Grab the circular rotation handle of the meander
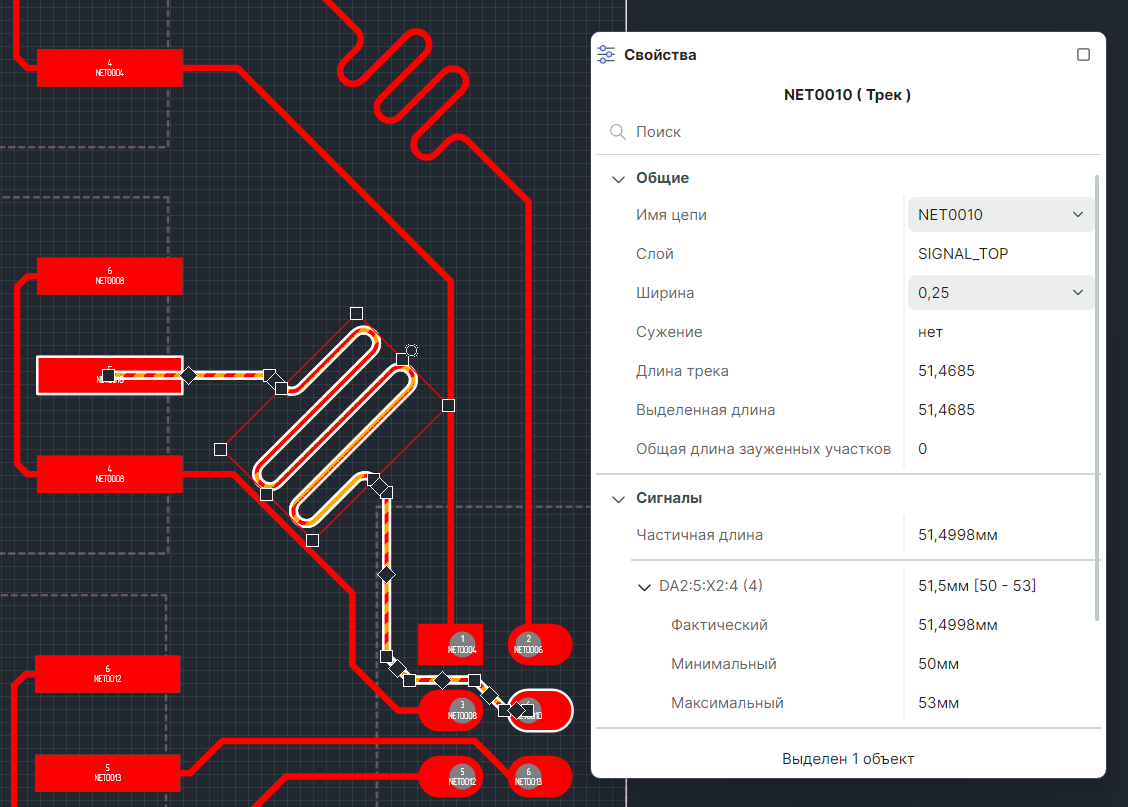The height and width of the screenshot is (807, 1128). [411, 350]
